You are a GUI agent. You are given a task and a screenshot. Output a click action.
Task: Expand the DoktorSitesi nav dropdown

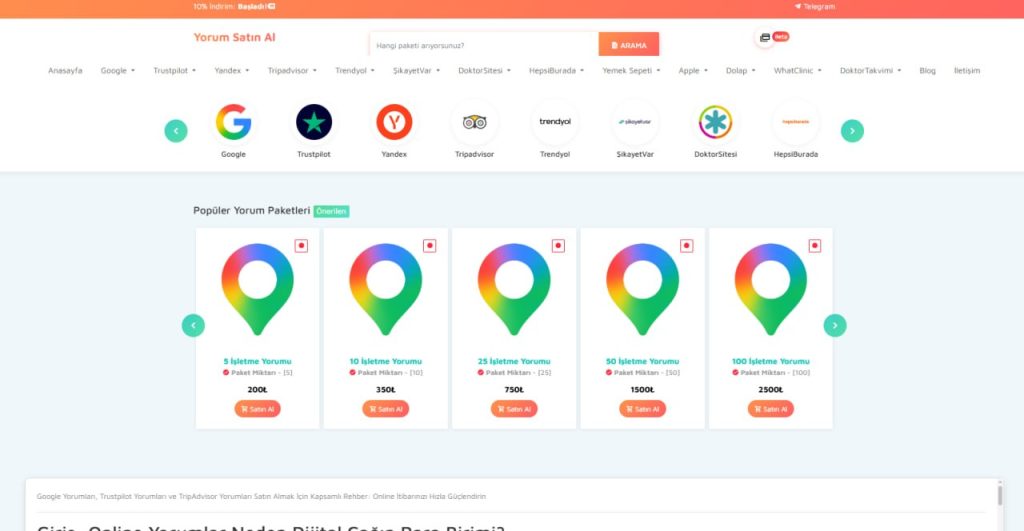(x=485, y=71)
